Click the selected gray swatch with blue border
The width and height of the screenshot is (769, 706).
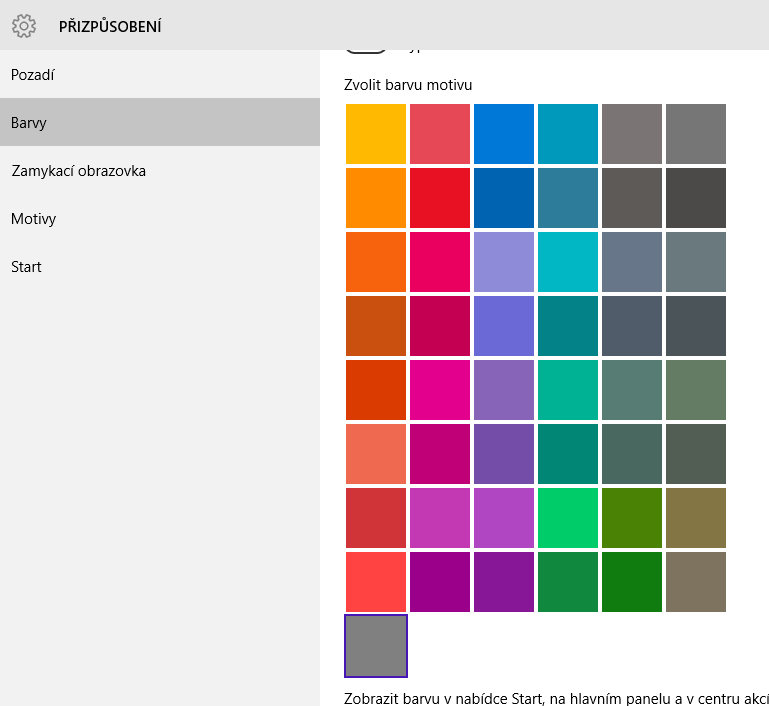point(376,646)
